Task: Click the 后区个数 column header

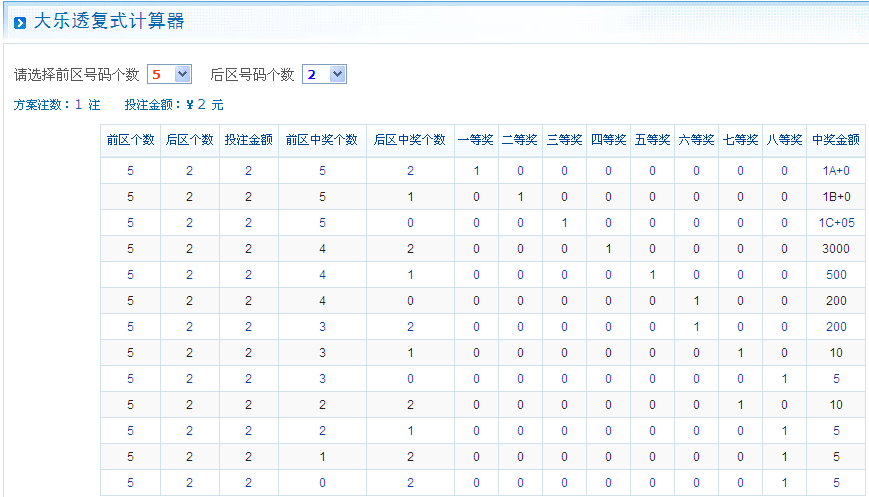Action: tap(190, 140)
